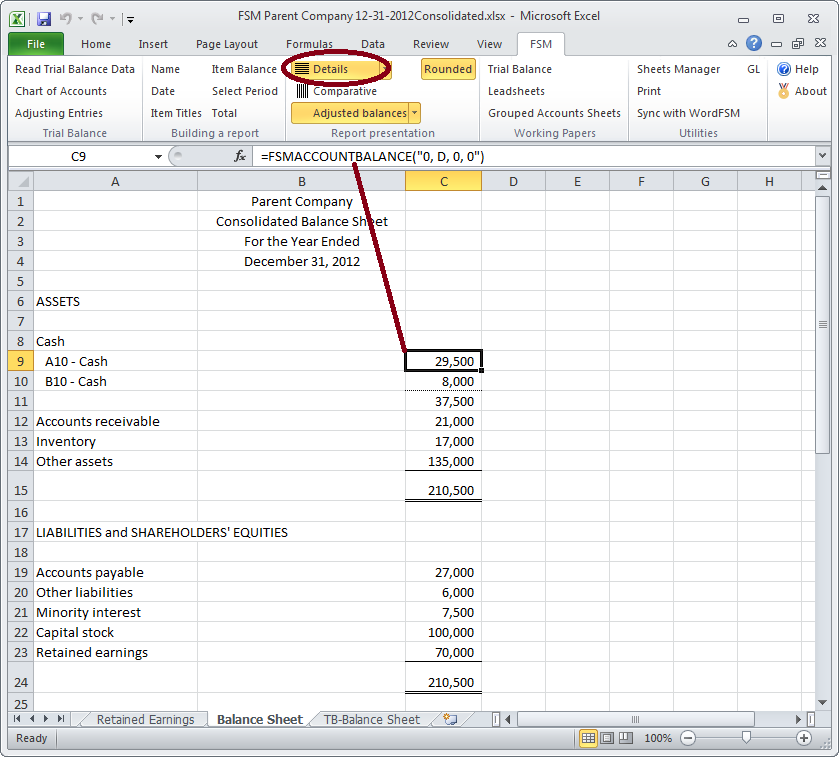This screenshot has width=839, height=757.
Task: Switch to Page Layout view in status bar
Action: [607, 738]
